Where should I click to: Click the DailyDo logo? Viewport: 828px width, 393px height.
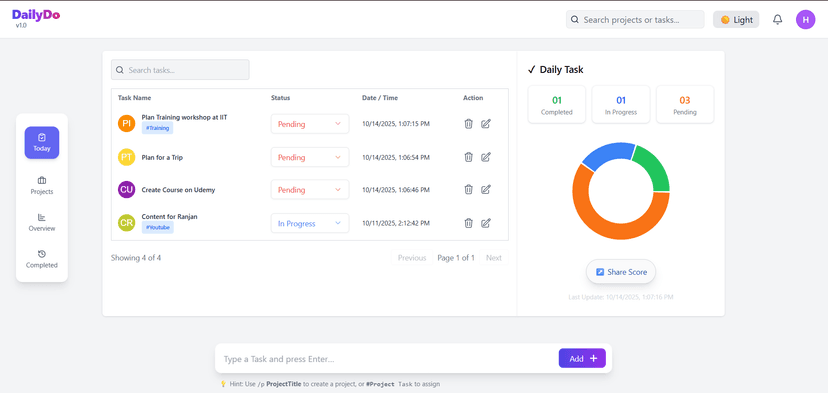36,15
